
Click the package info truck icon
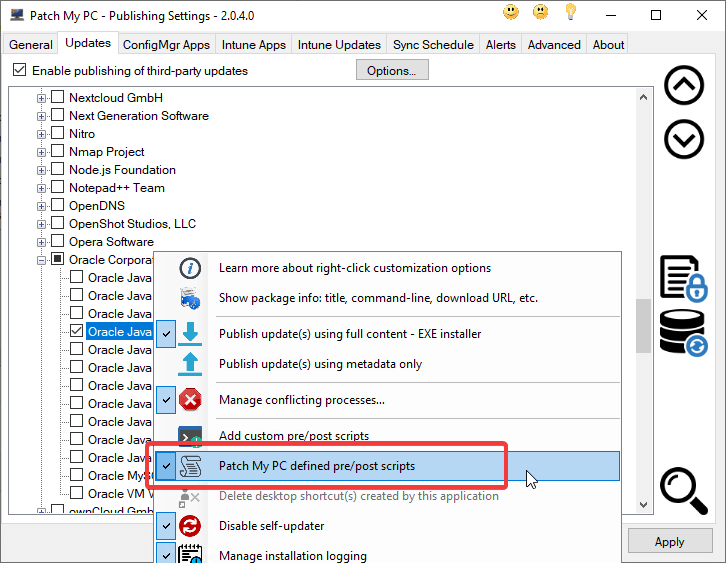tap(190, 298)
